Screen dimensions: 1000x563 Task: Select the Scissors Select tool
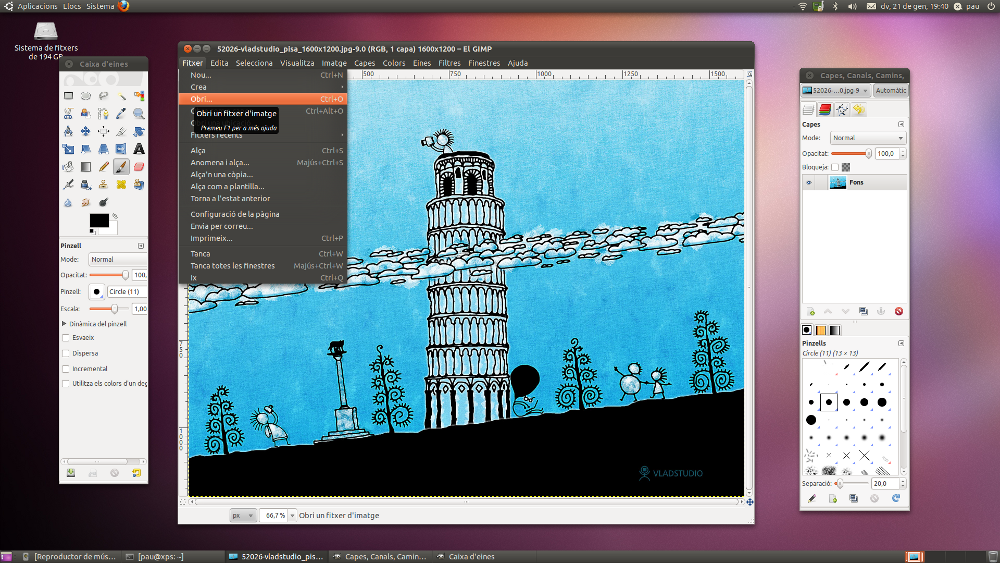pyautogui.click(x=68, y=113)
